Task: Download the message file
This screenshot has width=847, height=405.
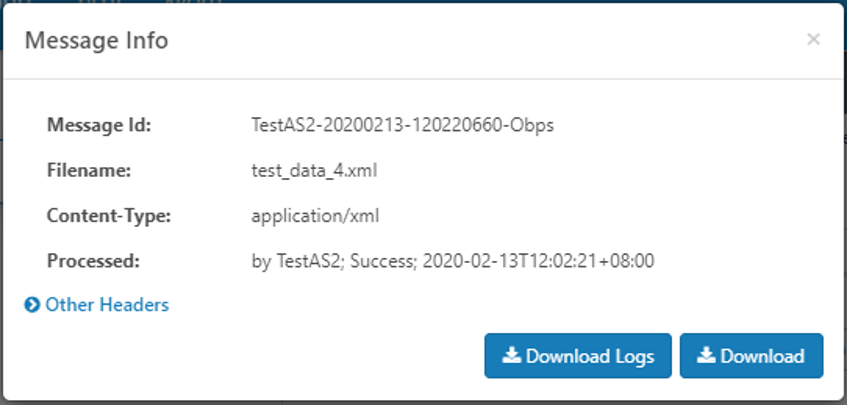Action: pos(751,356)
